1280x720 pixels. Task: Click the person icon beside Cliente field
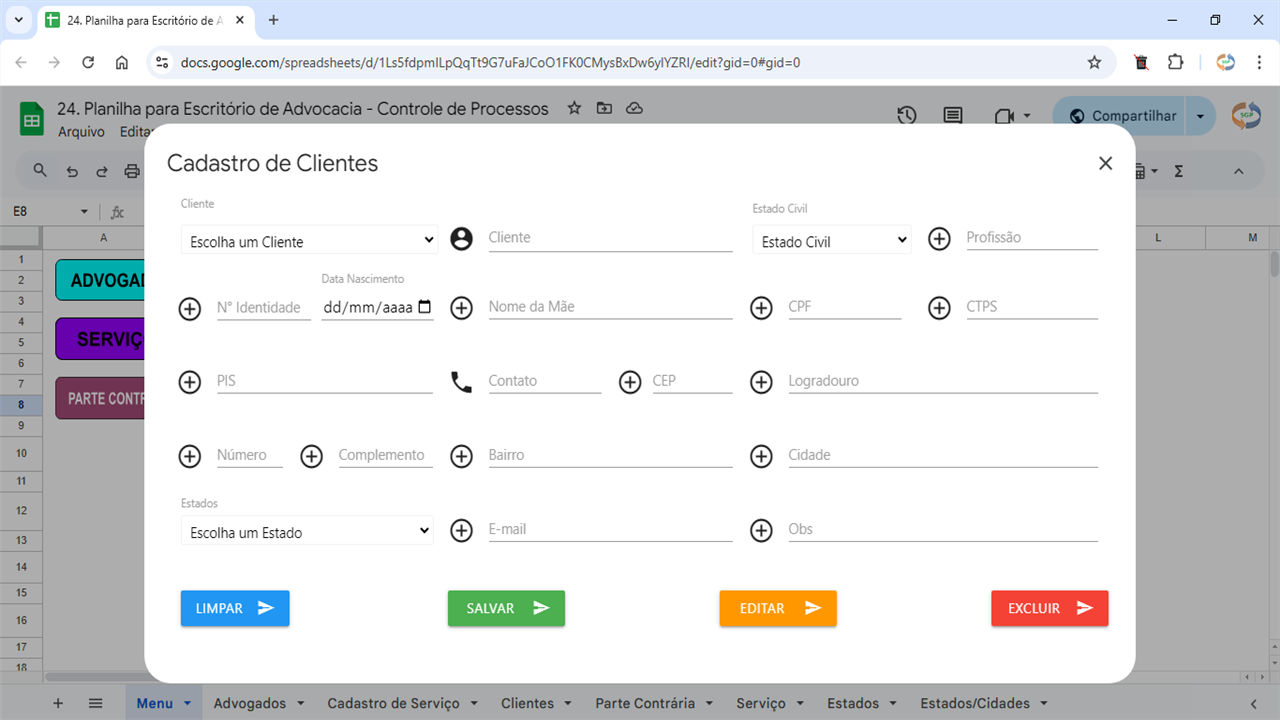click(461, 239)
